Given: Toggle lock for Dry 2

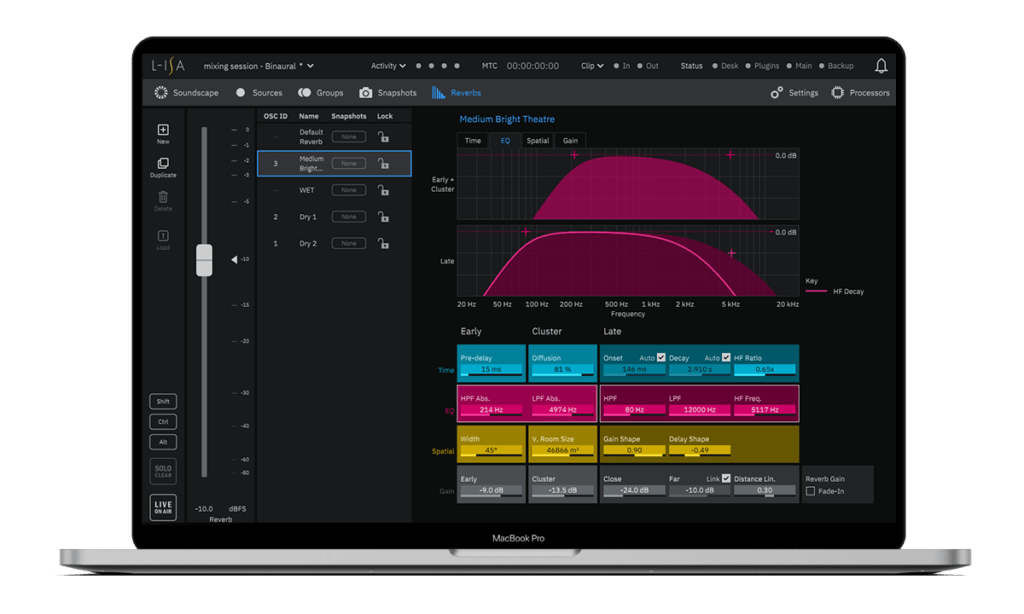Looking at the screenshot, I should tap(383, 244).
